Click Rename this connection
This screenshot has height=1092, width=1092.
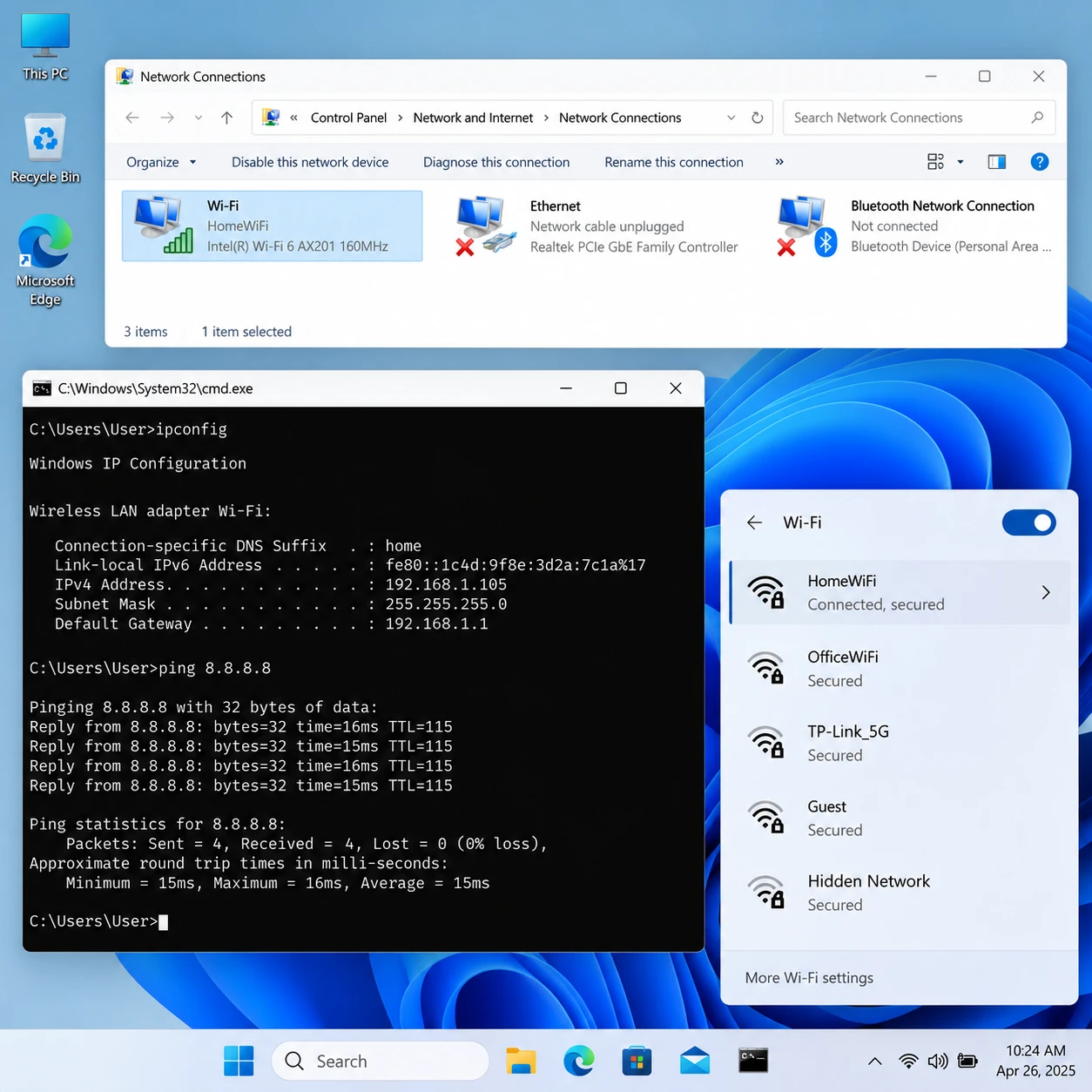tap(674, 162)
